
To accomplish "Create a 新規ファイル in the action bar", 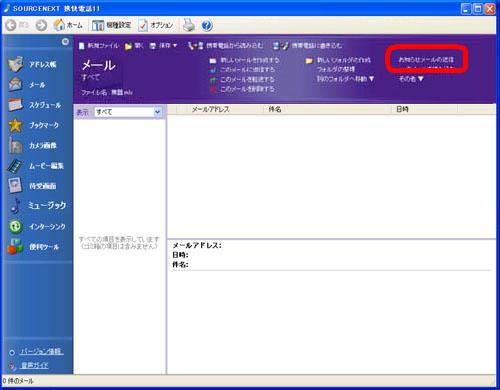I will click(99, 46).
